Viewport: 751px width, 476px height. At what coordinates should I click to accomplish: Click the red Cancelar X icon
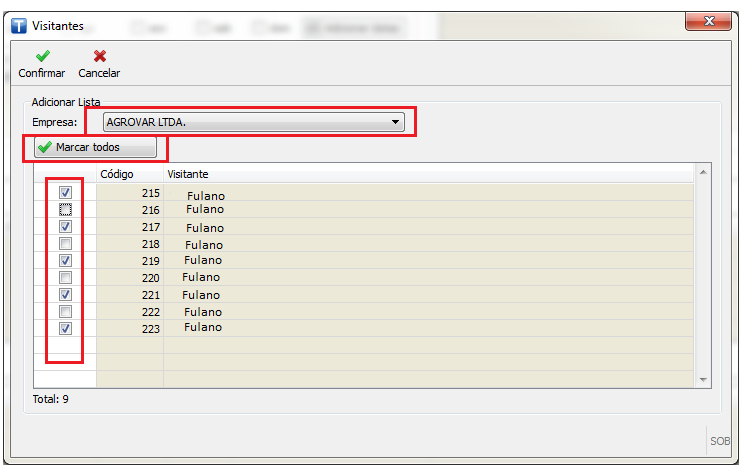point(99,56)
